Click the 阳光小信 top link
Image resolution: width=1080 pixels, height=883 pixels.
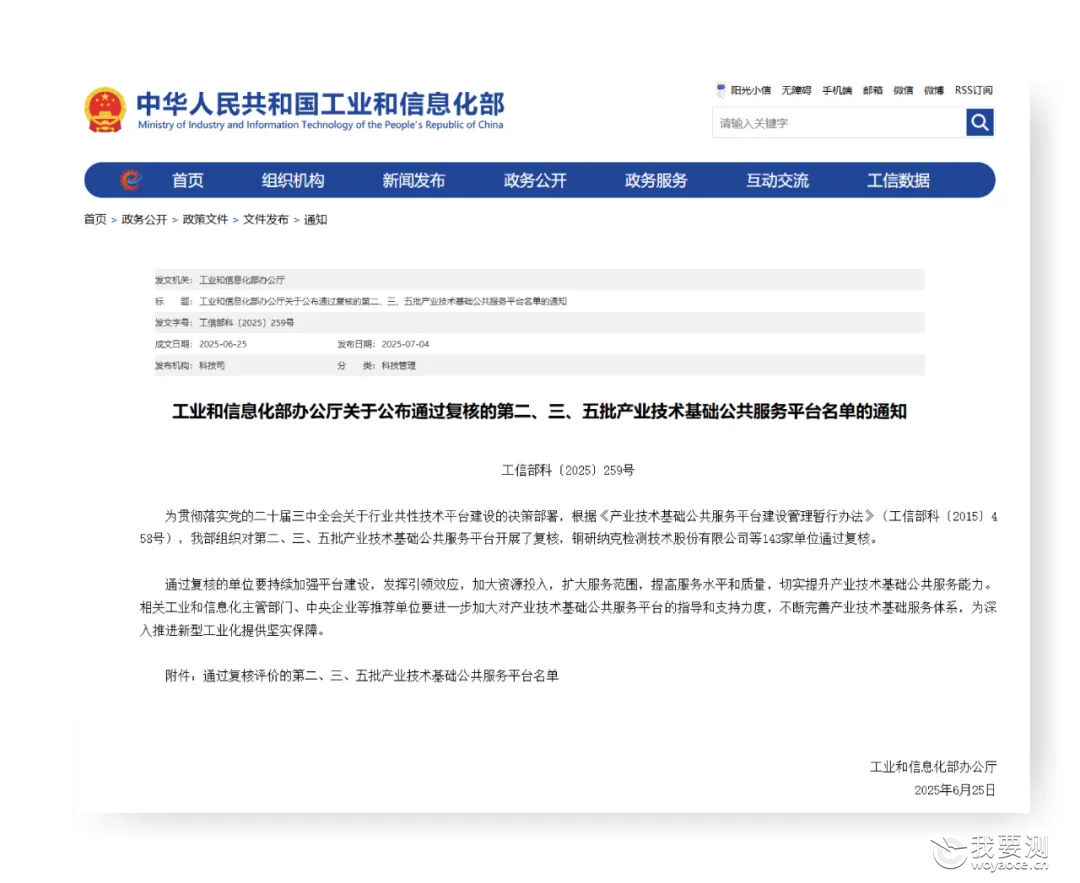(751, 90)
